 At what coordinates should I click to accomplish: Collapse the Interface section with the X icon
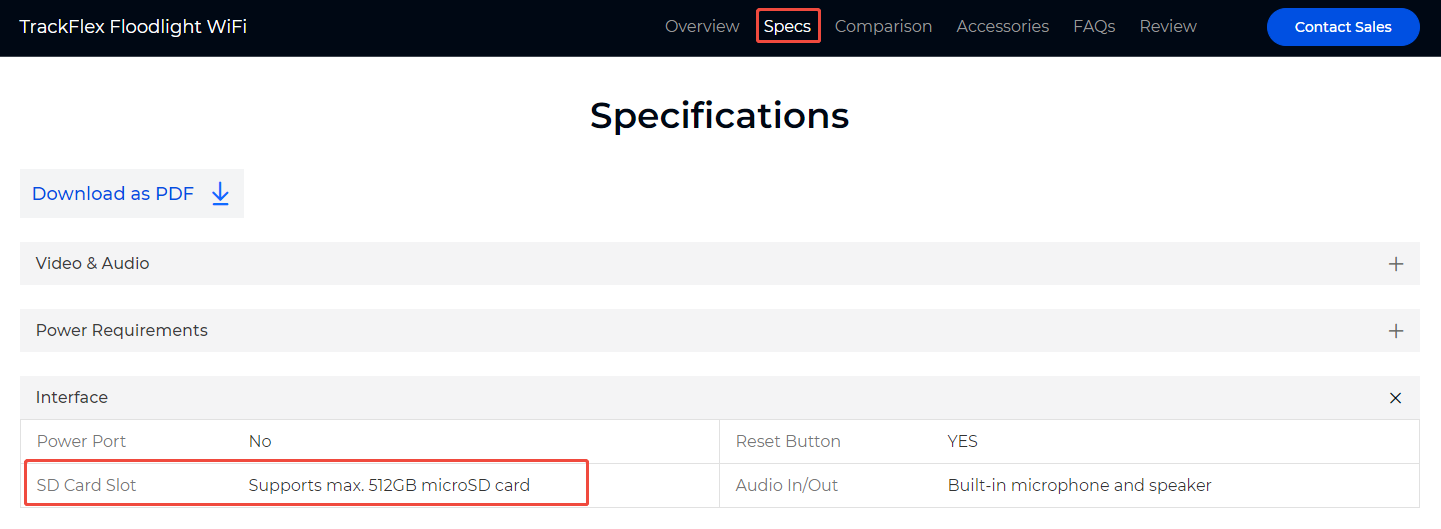1396,398
